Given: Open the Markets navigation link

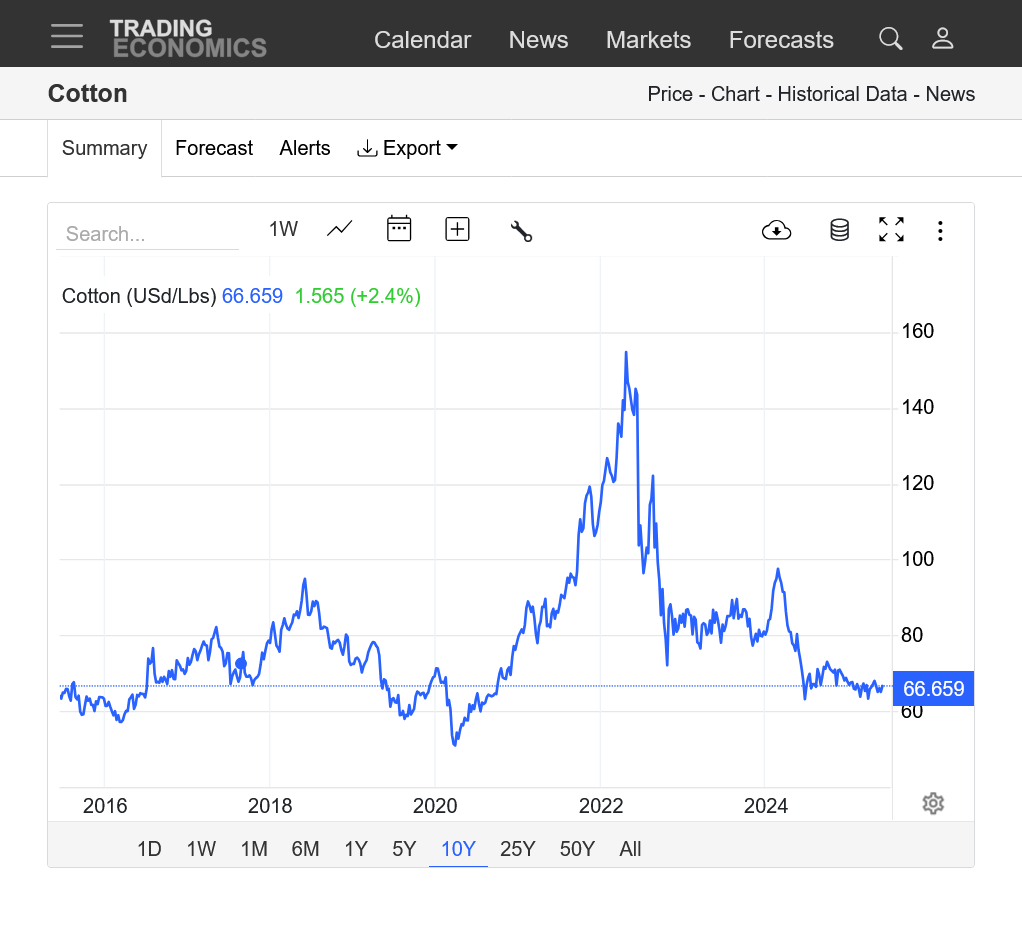Looking at the screenshot, I should [x=649, y=40].
